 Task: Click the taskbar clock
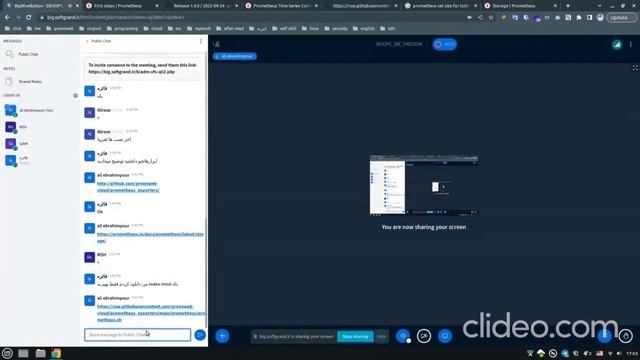632,353
